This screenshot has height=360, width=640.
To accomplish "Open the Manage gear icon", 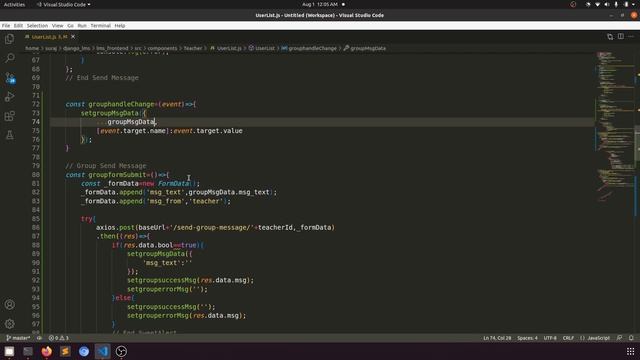I will click(9, 324).
